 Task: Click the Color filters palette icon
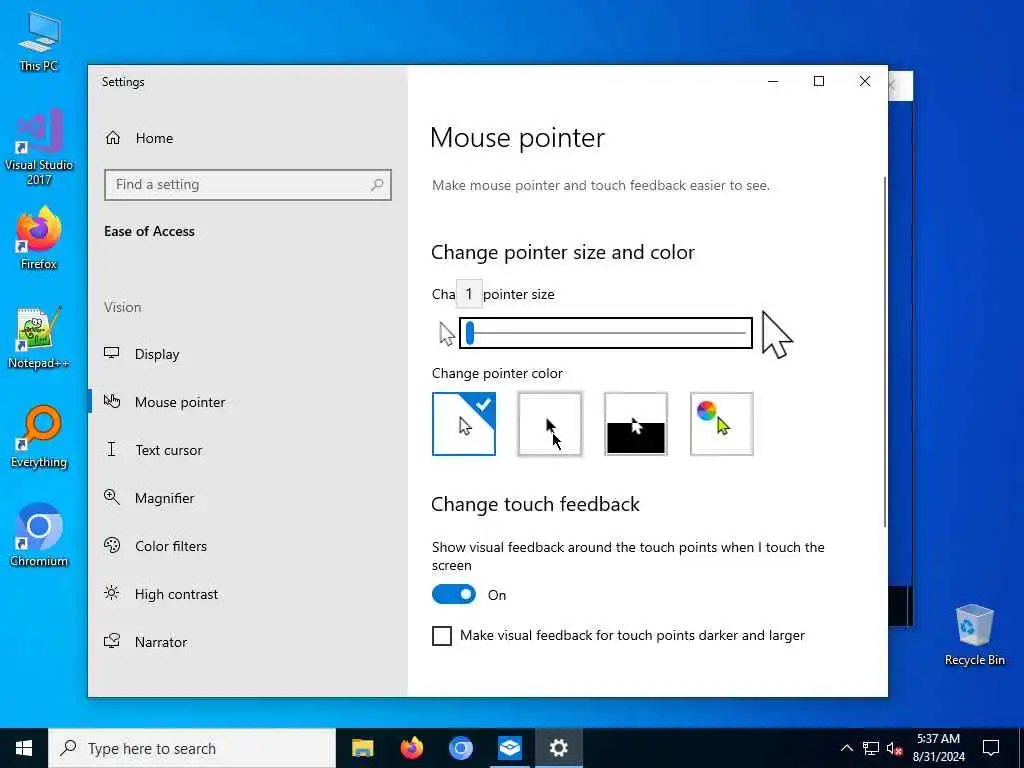pos(112,545)
